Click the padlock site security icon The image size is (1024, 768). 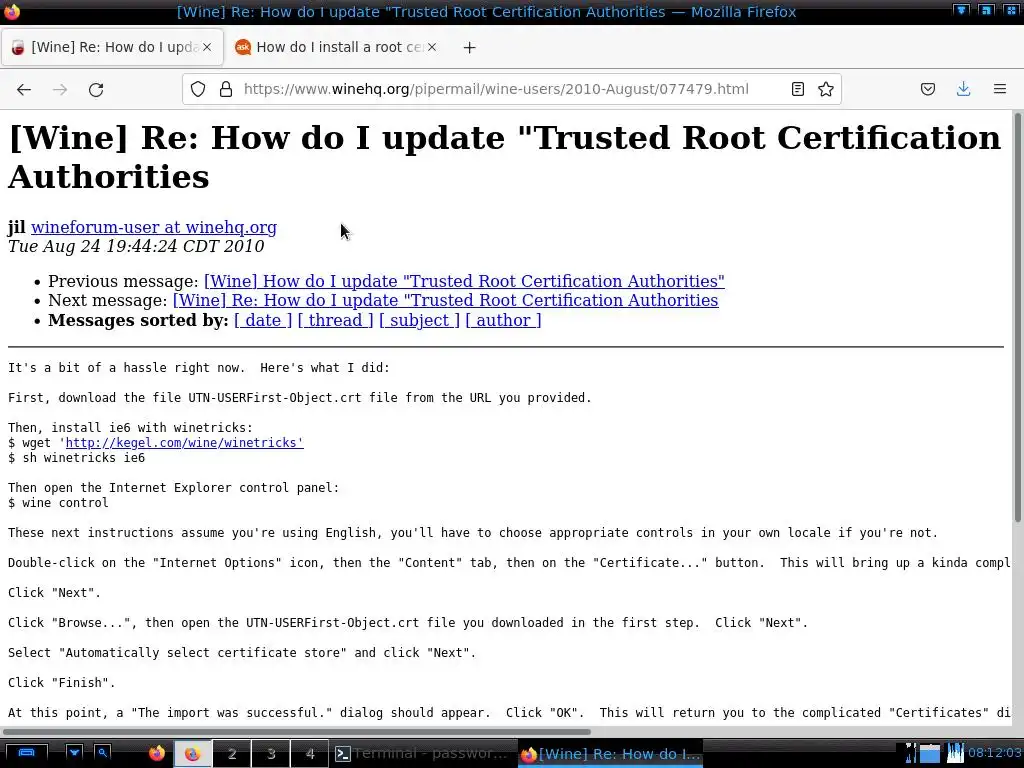(x=226, y=89)
